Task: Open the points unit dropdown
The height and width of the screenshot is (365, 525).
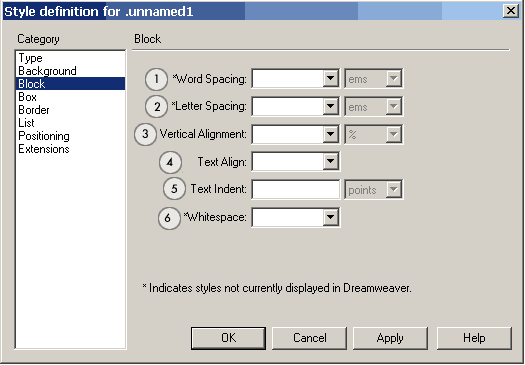Action: (x=374, y=190)
